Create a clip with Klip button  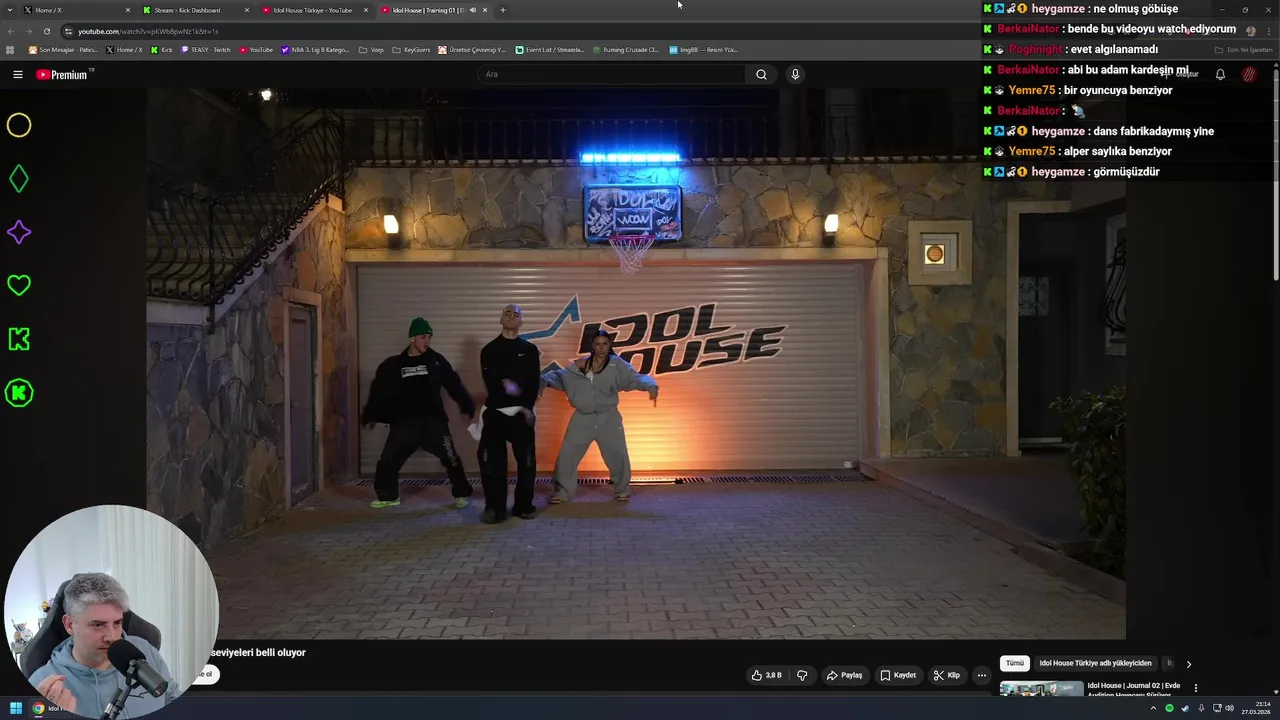(946, 675)
